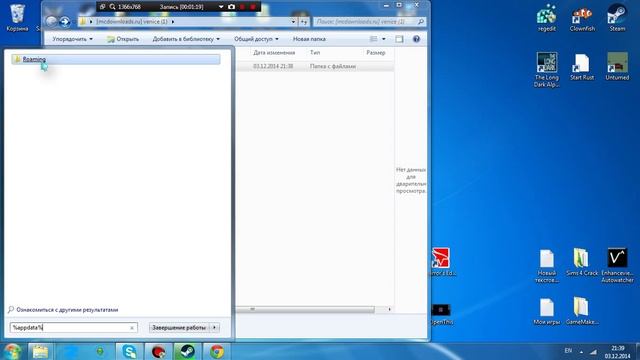Open the Sims 4 Crack folder

point(582,262)
